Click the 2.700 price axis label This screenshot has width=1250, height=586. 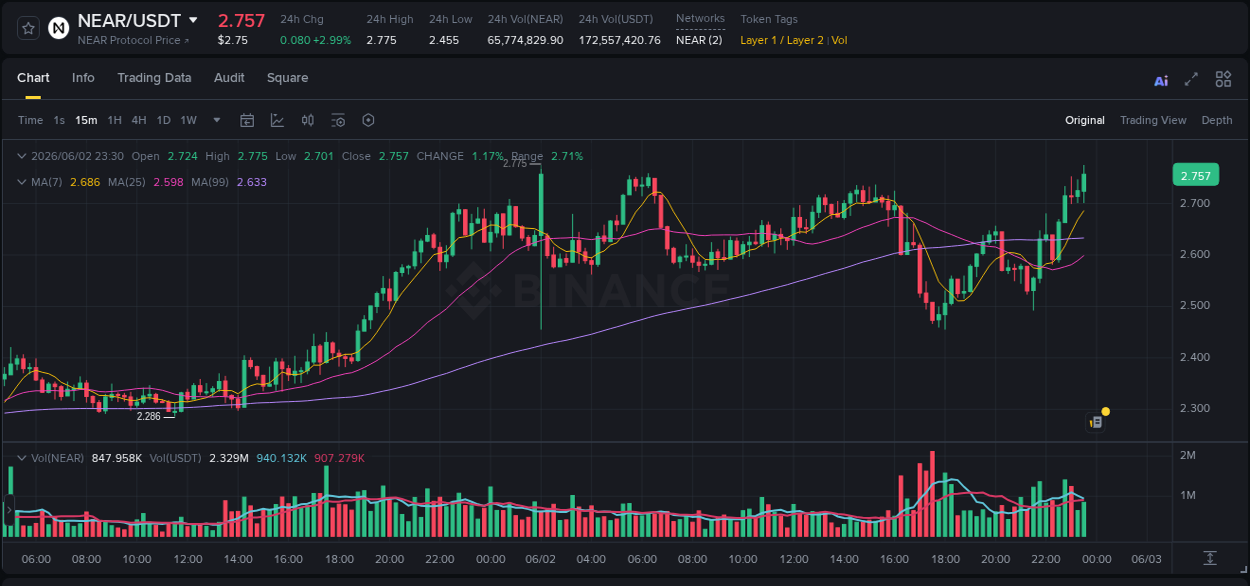click(1195, 203)
